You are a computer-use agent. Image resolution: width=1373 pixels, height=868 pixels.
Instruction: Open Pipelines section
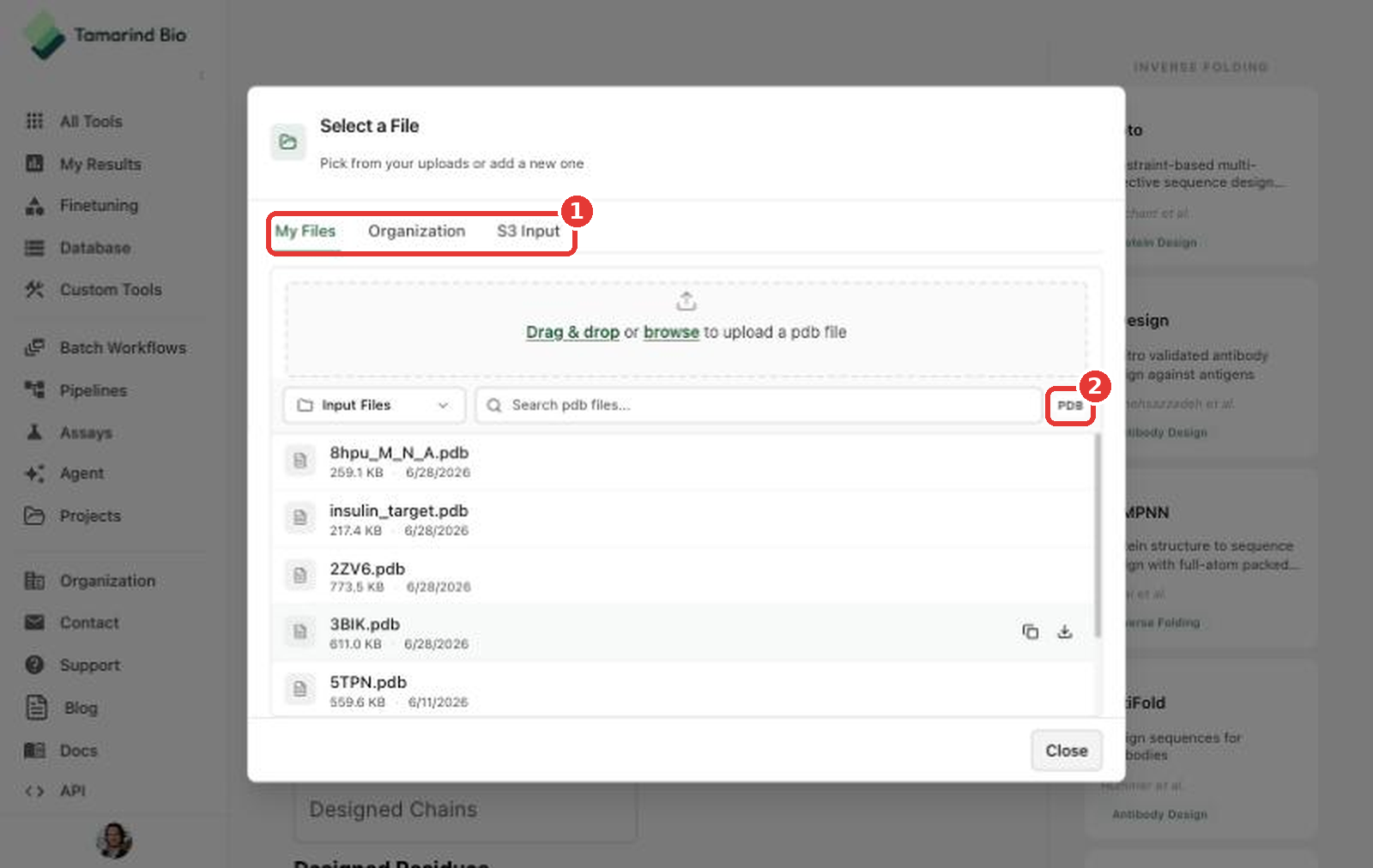point(76,390)
